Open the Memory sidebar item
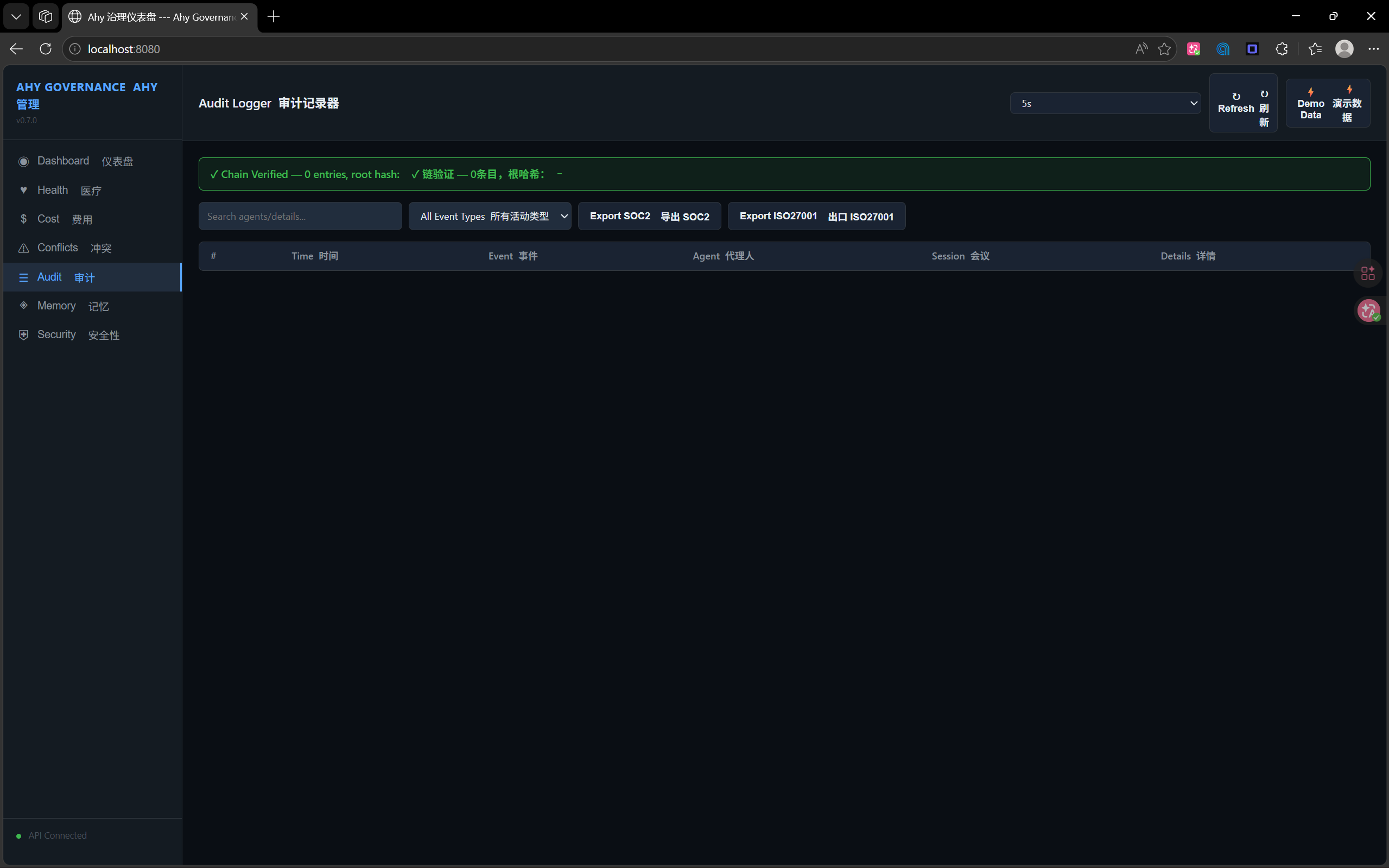1389x868 pixels. (92, 306)
